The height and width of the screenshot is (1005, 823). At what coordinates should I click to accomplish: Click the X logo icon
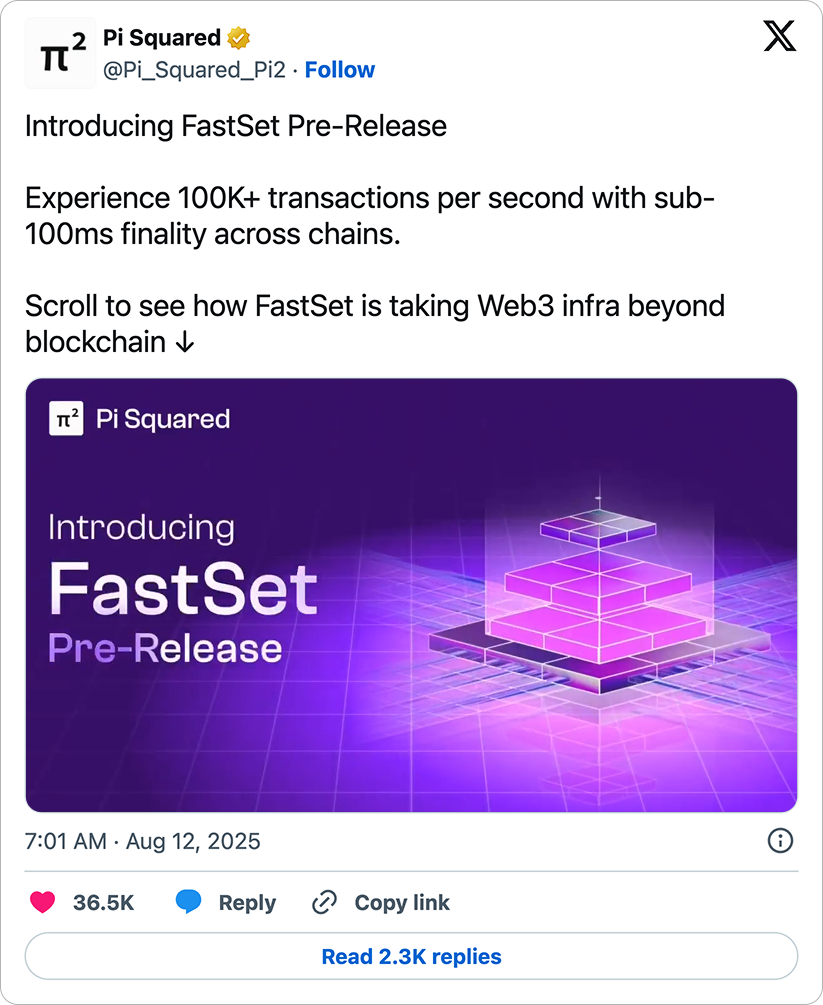(779, 36)
